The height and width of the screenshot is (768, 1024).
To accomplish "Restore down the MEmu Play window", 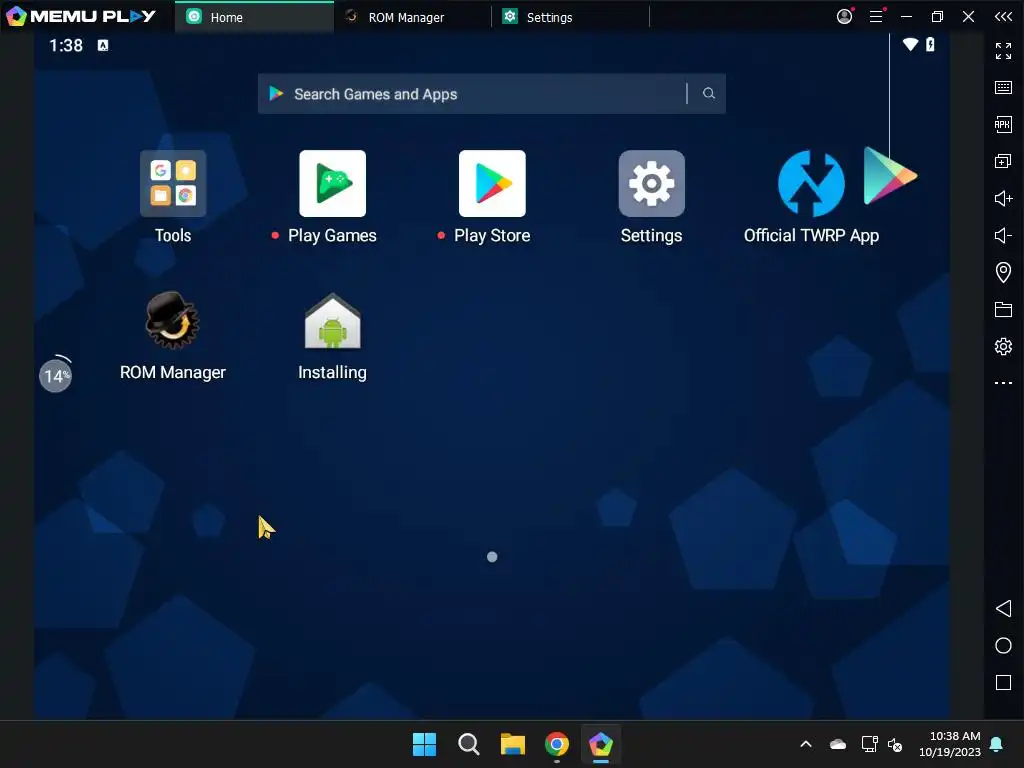I will tap(937, 16).
